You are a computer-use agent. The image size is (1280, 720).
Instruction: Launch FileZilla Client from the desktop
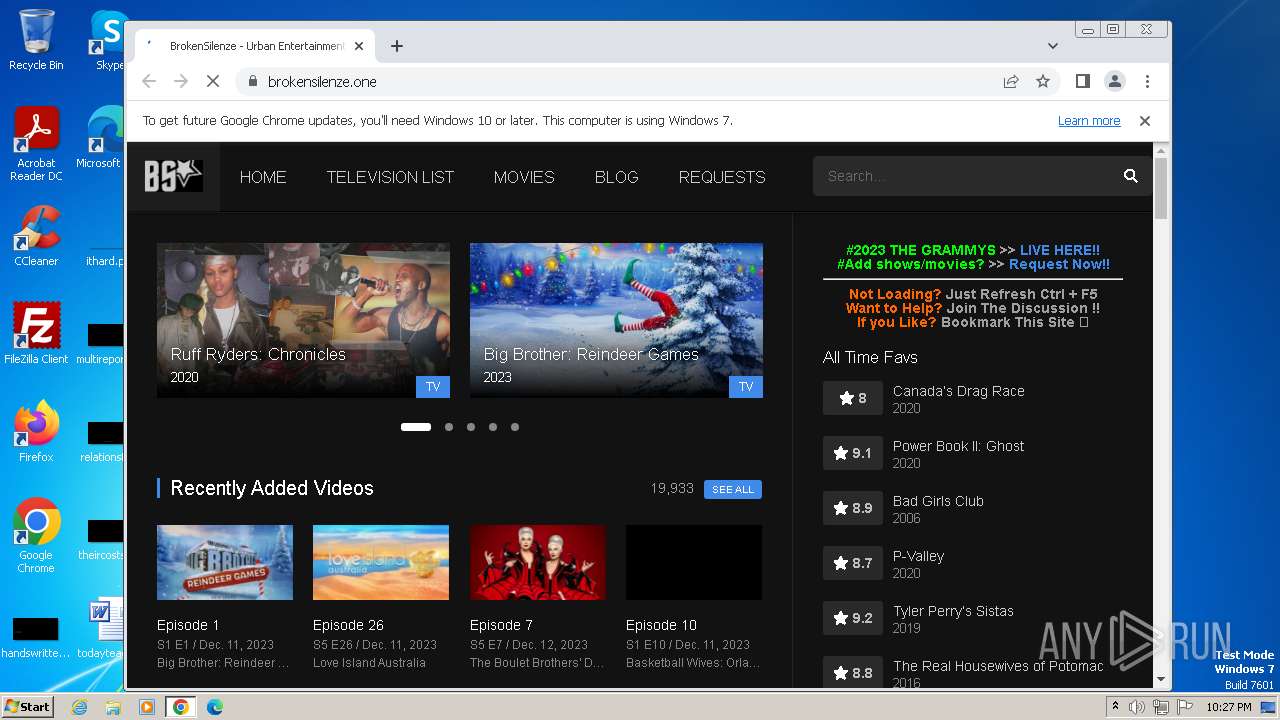click(36, 334)
